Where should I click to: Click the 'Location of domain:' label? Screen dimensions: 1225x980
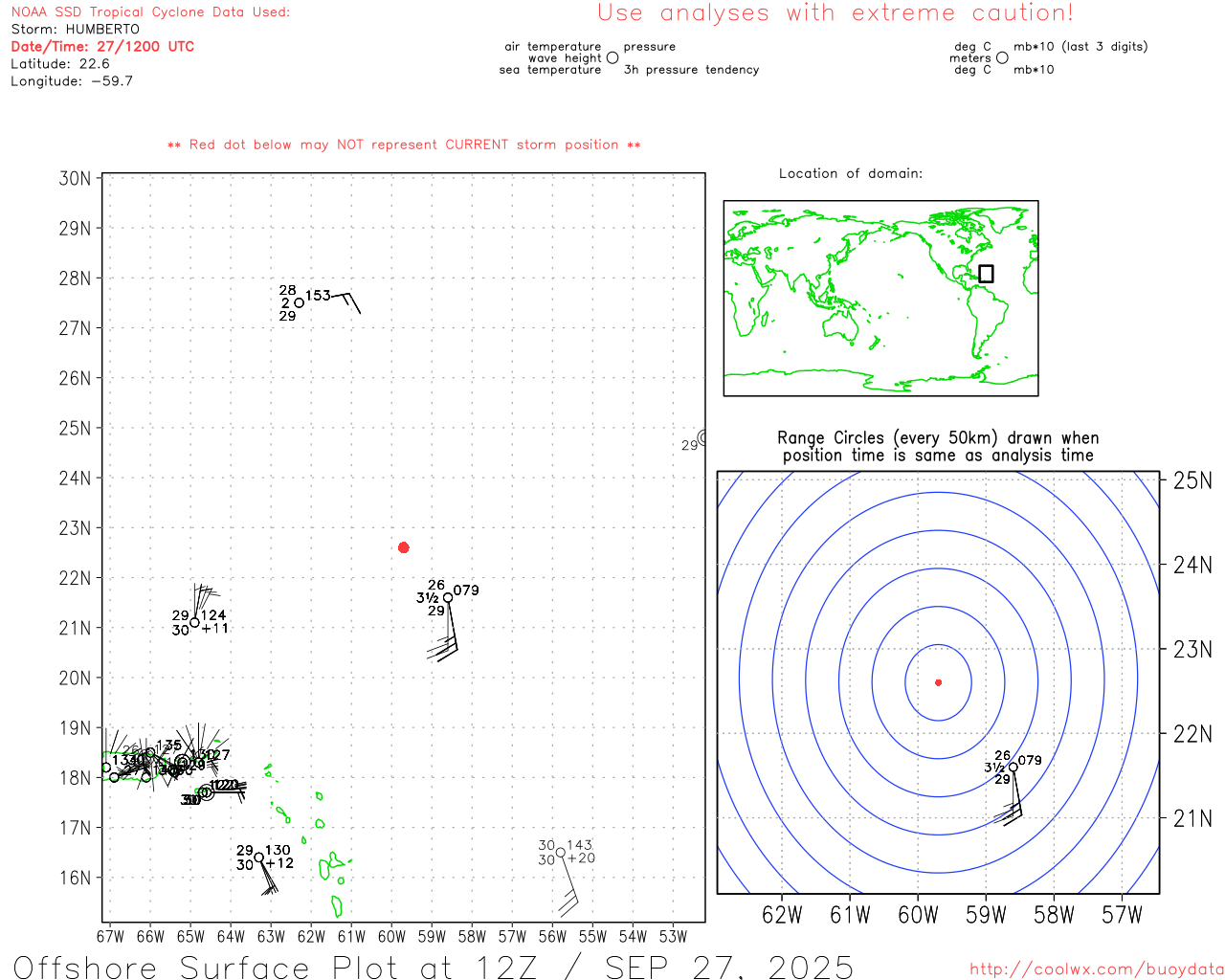point(851,173)
